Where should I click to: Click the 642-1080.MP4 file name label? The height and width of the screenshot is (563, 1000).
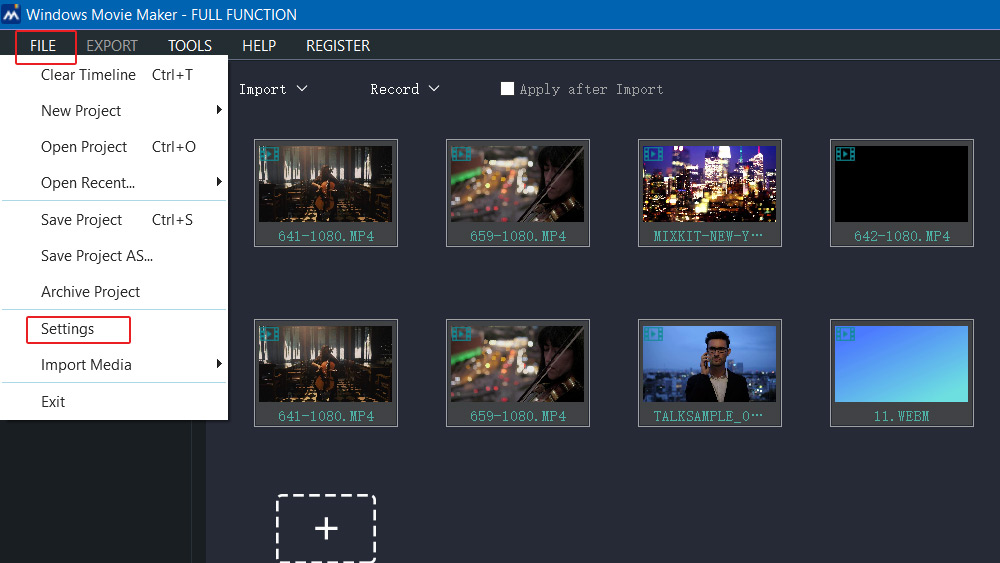[902, 236]
